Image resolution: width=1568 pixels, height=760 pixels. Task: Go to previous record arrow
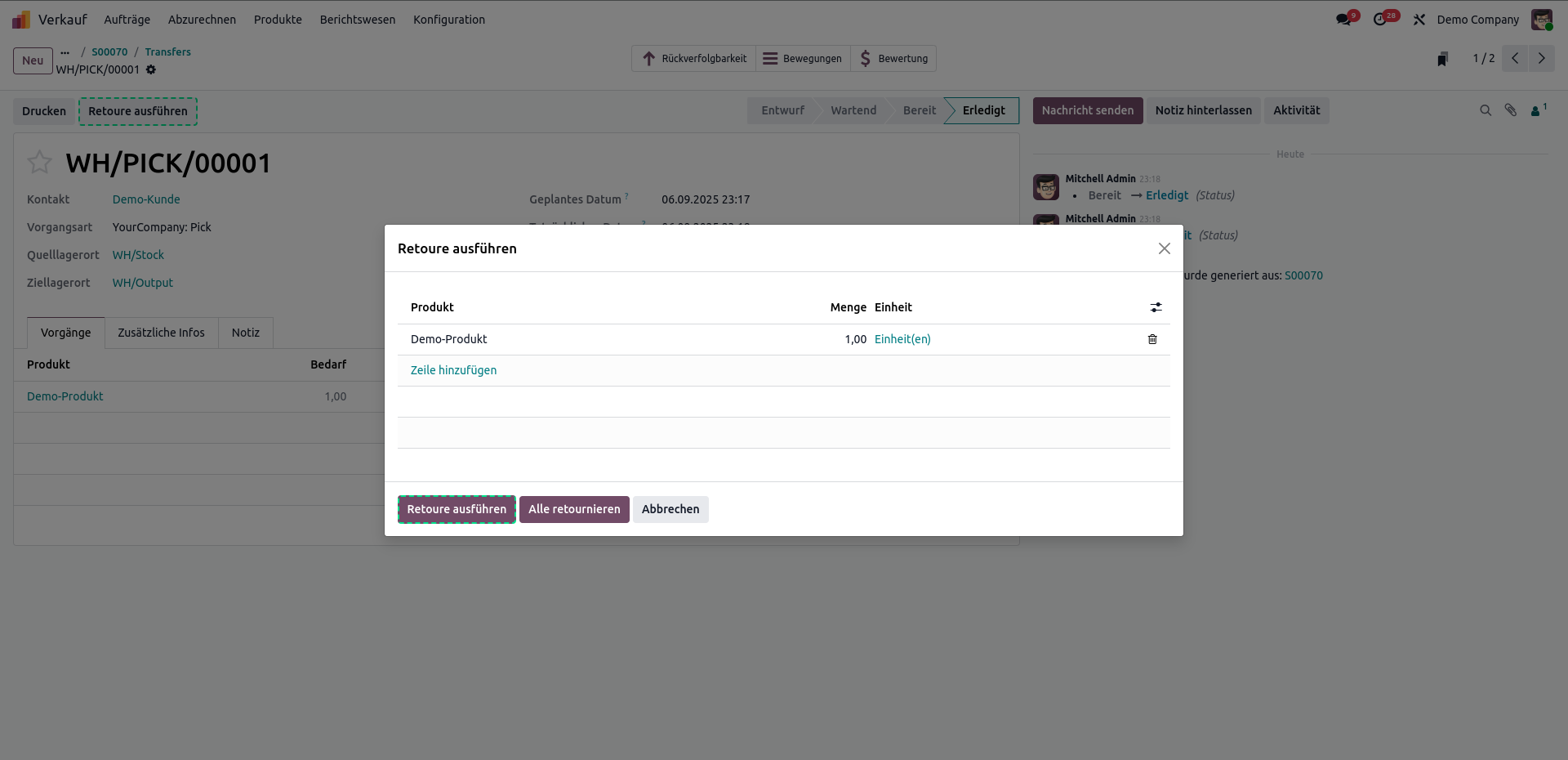pos(1515,59)
